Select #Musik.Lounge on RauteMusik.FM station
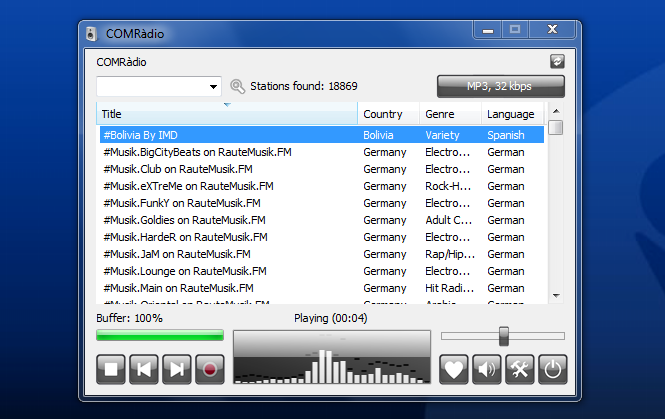This screenshot has height=419, width=665. click(185, 271)
